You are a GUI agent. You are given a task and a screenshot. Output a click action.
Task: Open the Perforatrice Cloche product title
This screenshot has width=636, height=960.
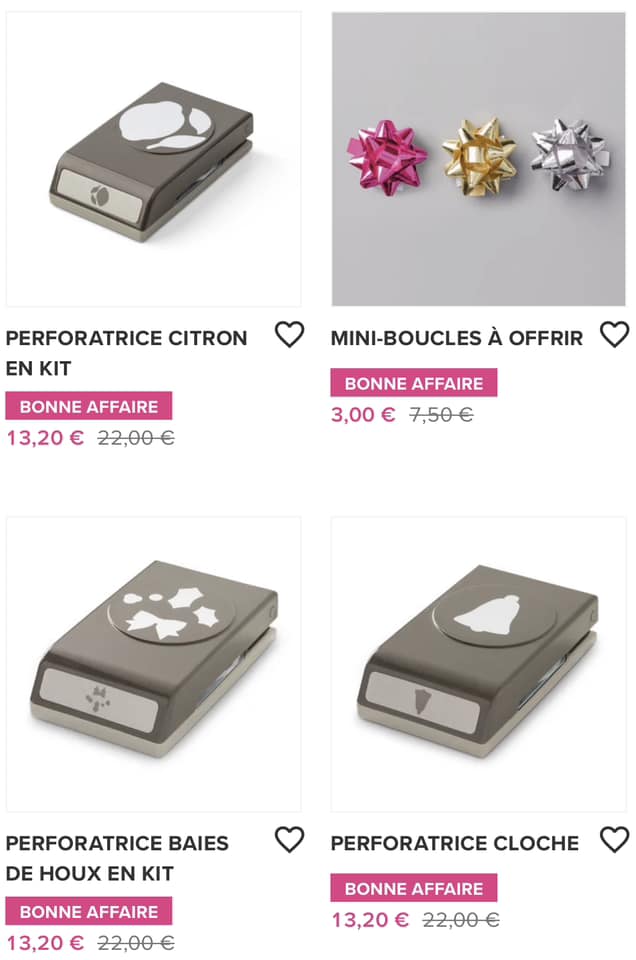coord(455,843)
